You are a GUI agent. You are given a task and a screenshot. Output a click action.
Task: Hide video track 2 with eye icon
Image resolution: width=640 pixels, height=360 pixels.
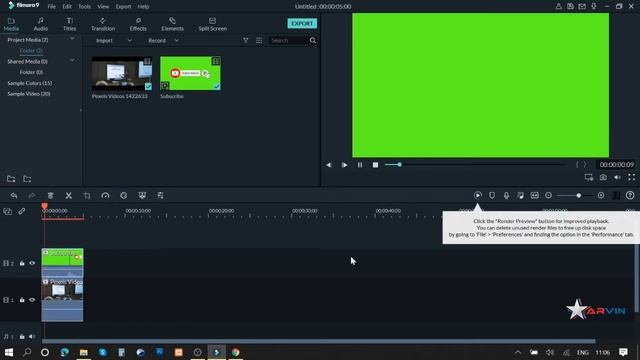[32, 263]
